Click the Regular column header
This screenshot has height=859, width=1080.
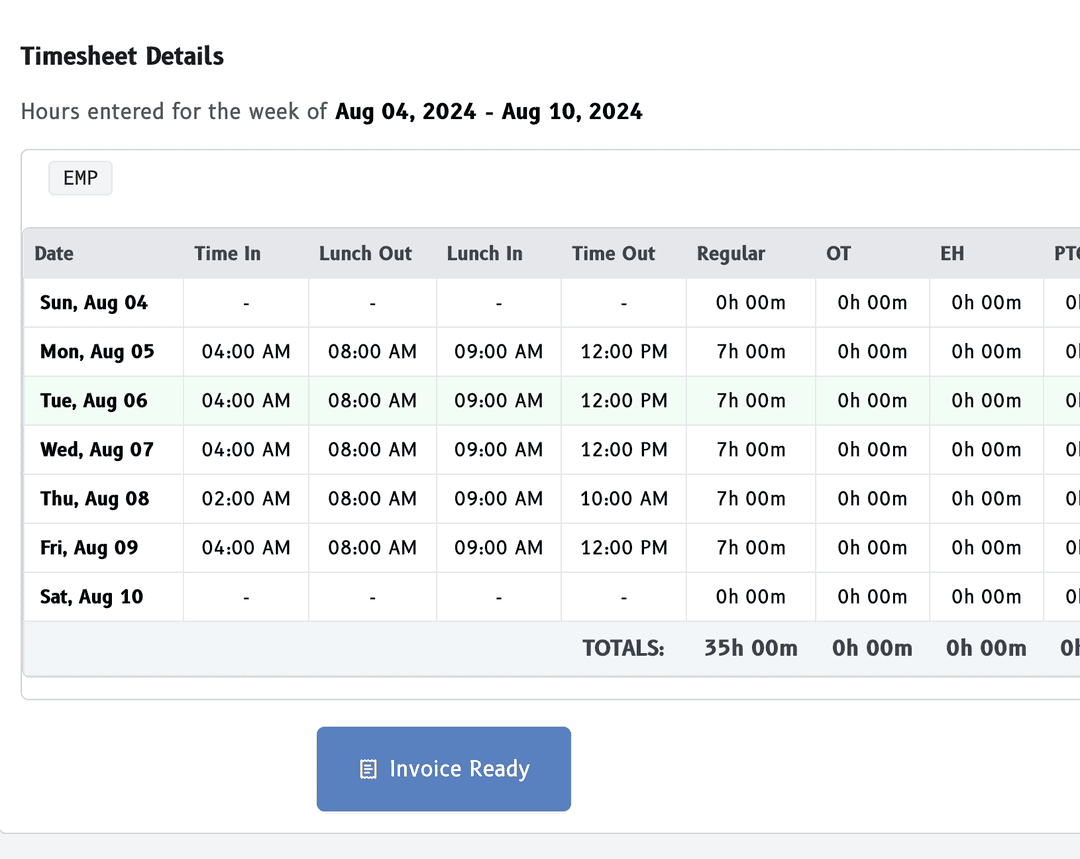(731, 253)
